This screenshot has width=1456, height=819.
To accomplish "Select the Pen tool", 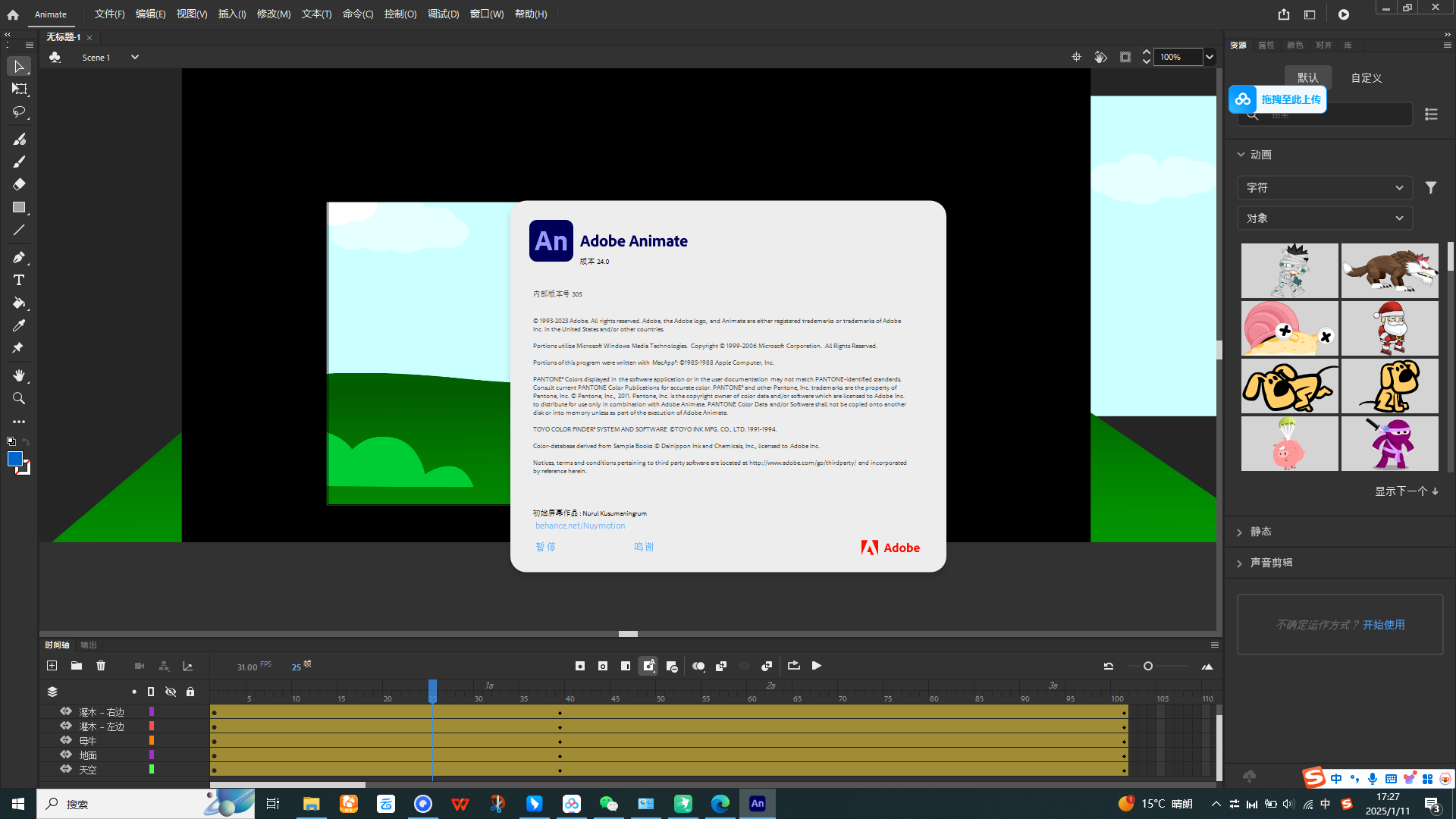I will click(x=19, y=257).
